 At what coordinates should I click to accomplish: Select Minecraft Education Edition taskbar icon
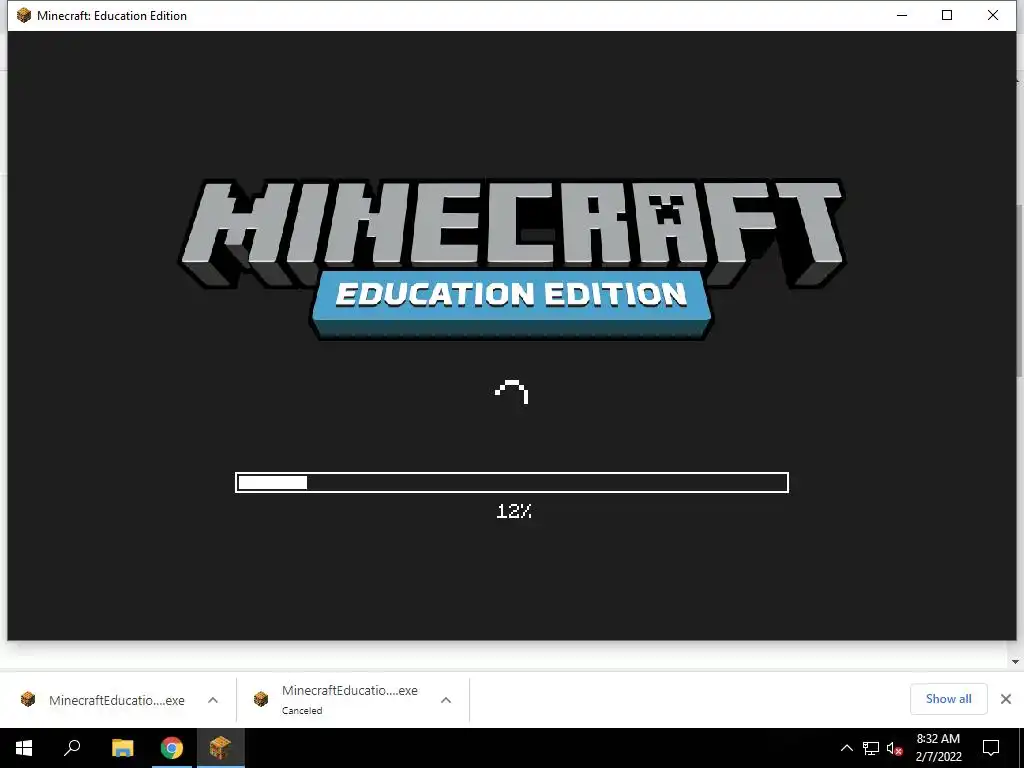[x=221, y=748]
